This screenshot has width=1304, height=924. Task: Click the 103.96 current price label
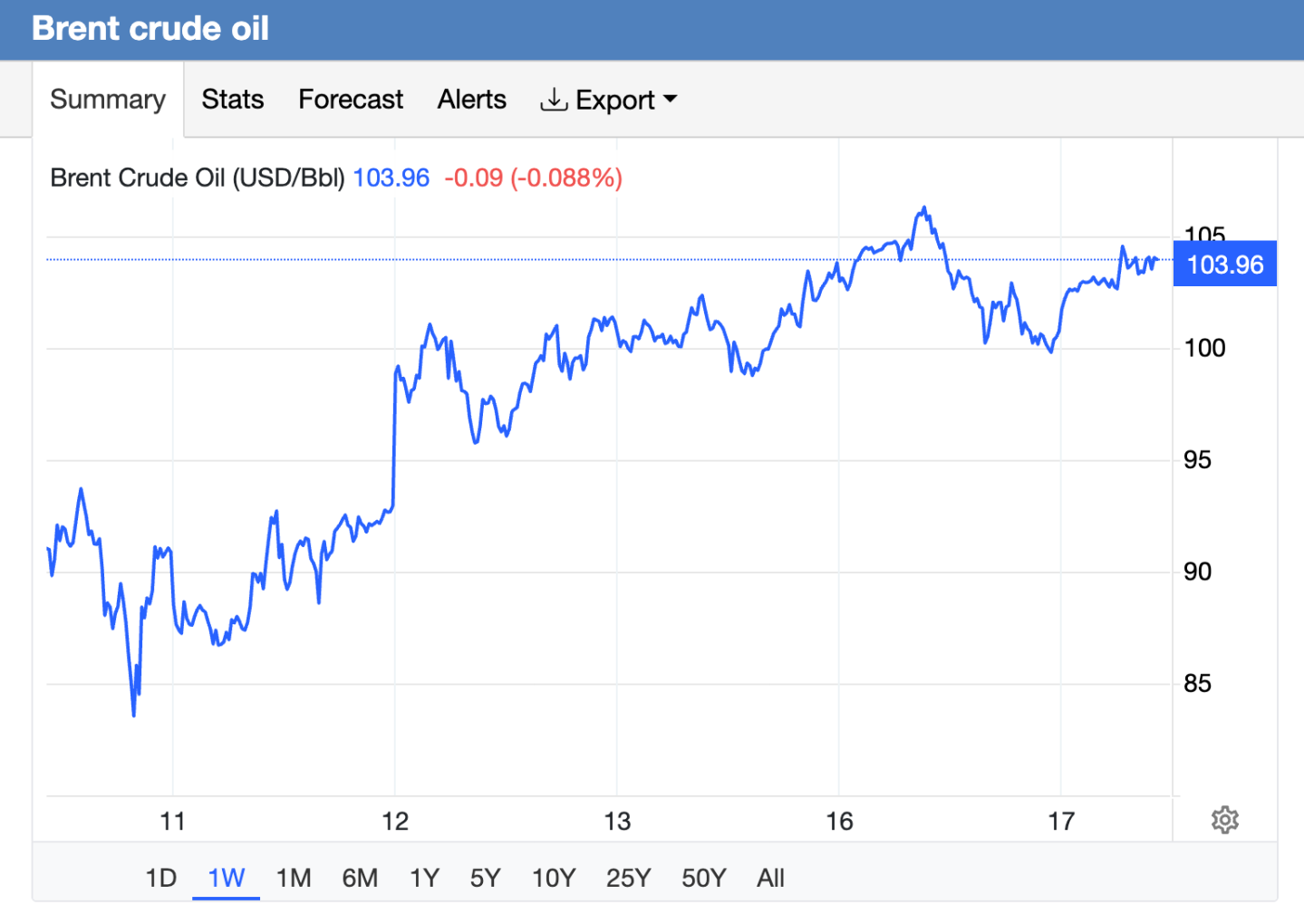coord(1224,265)
